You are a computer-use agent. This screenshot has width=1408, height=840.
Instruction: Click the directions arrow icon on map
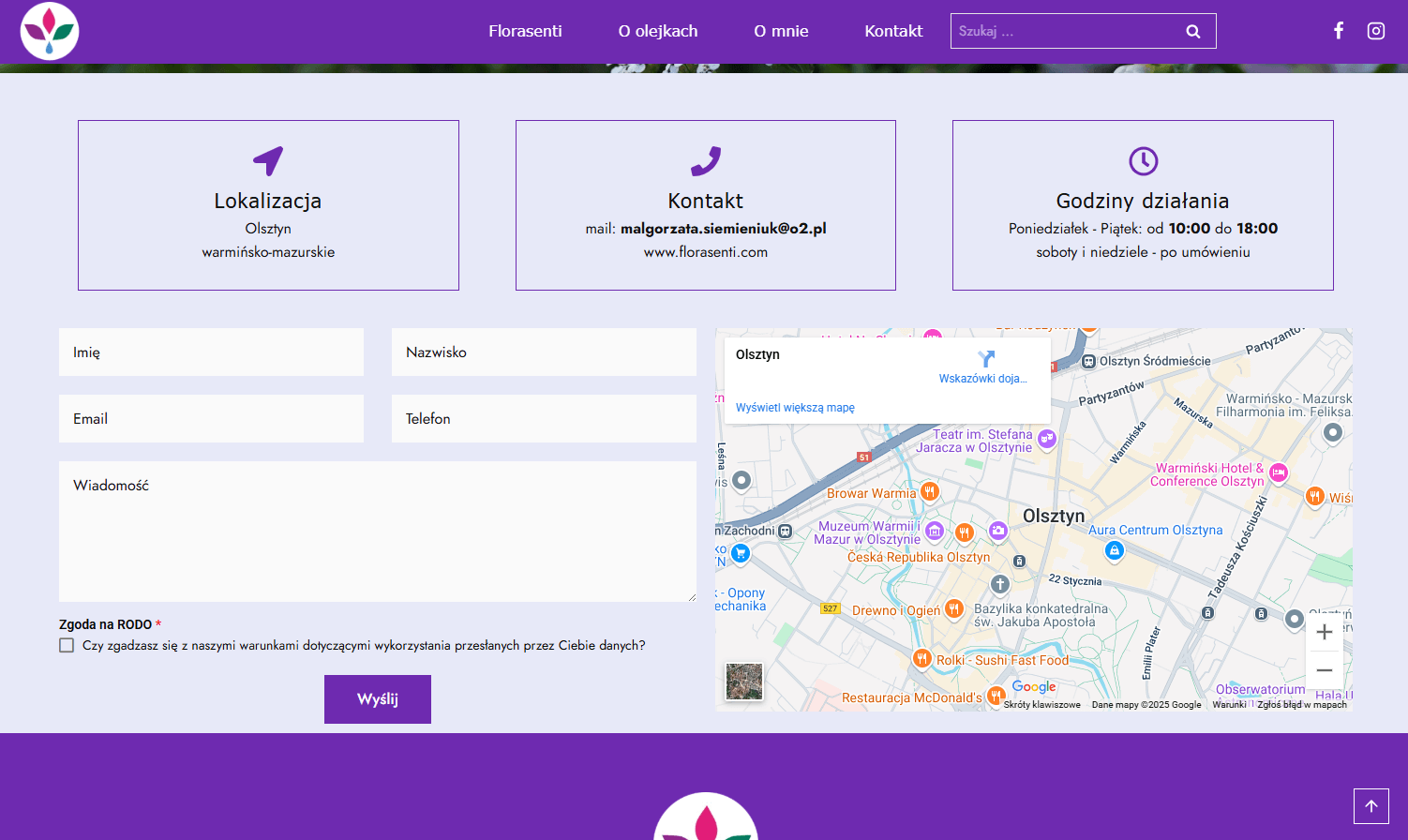tap(985, 359)
